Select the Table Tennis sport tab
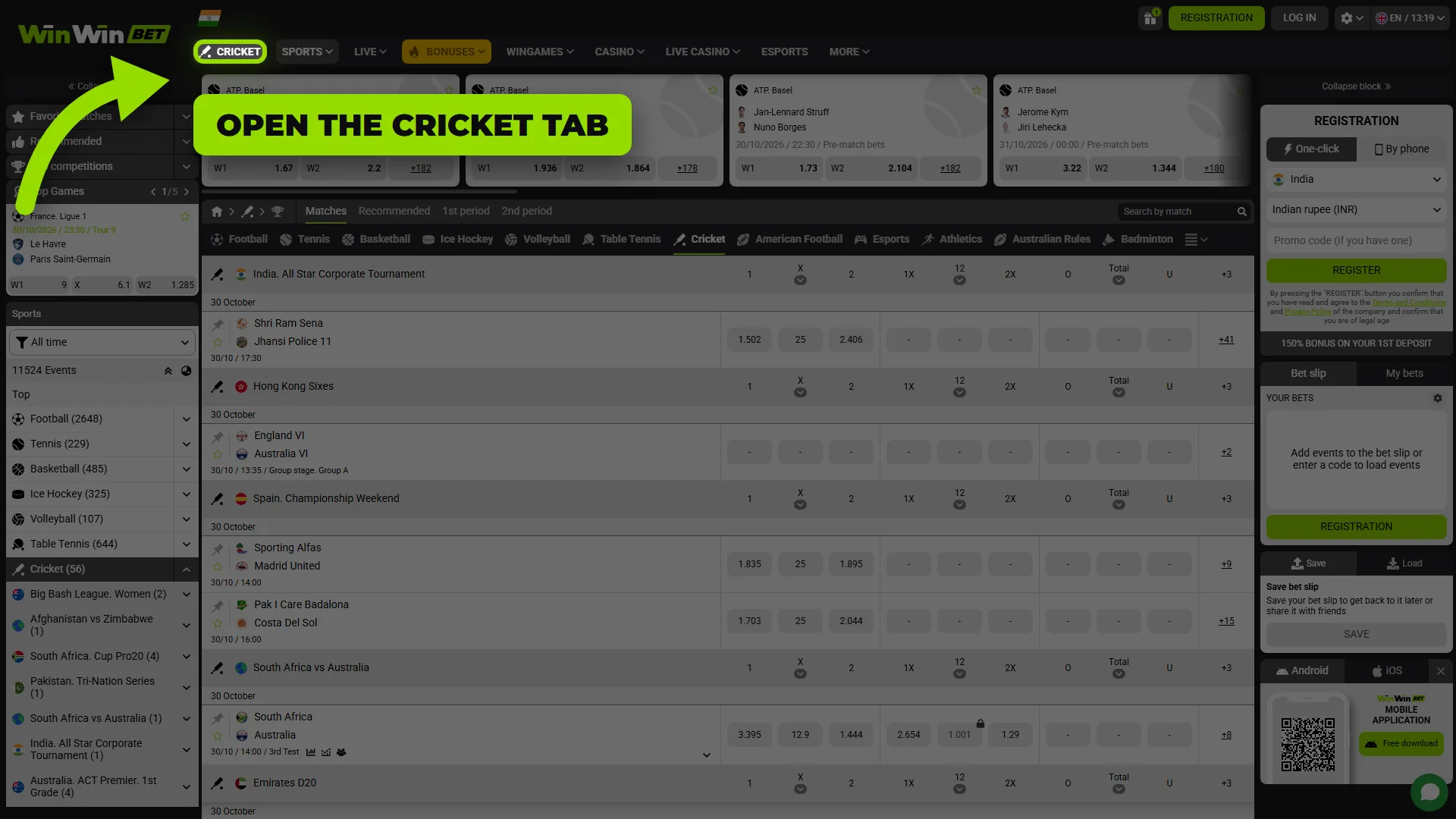Viewport: 1456px width, 819px height. tap(622, 240)
